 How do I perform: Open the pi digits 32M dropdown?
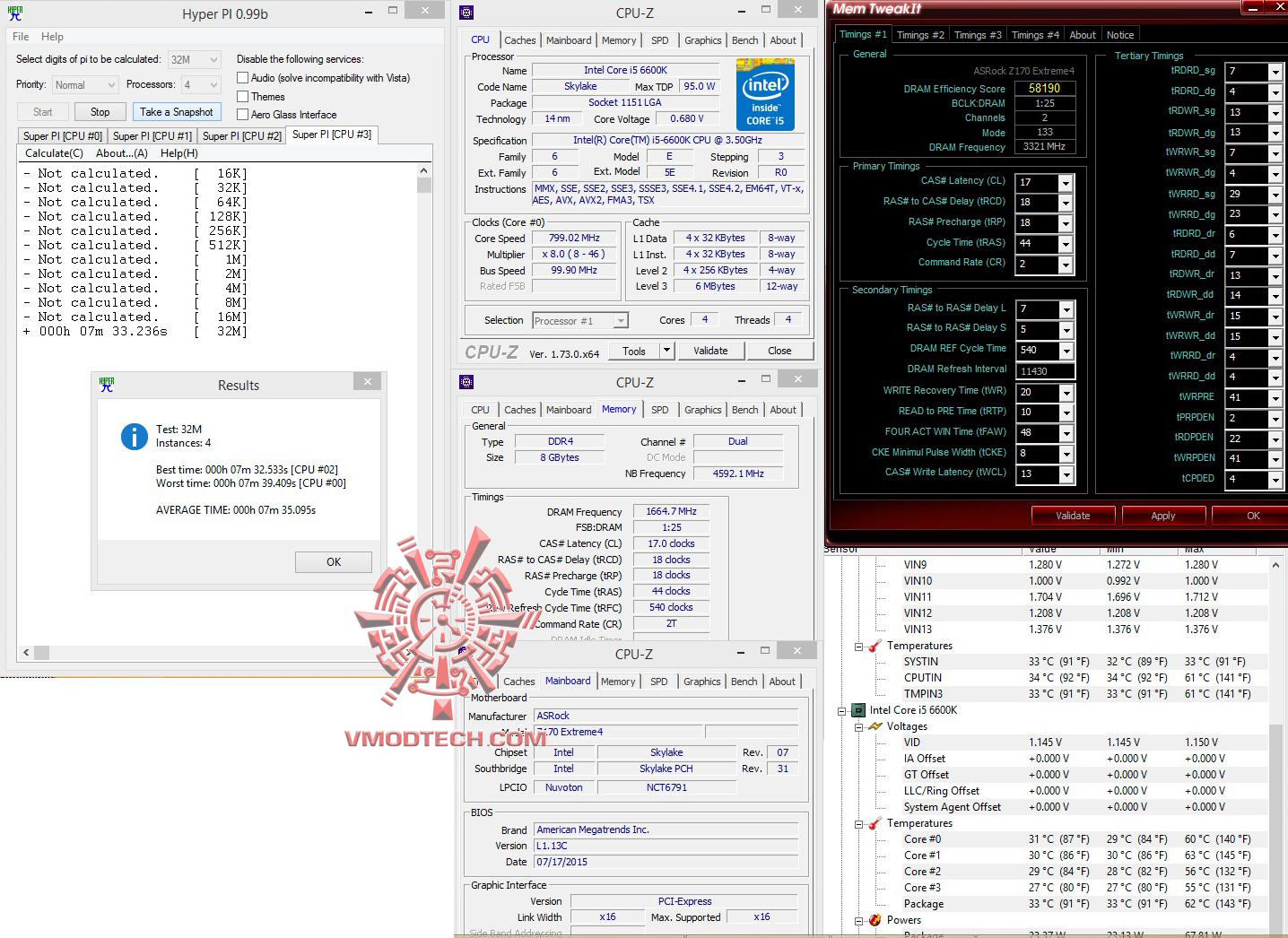click(x=213, y=60)
